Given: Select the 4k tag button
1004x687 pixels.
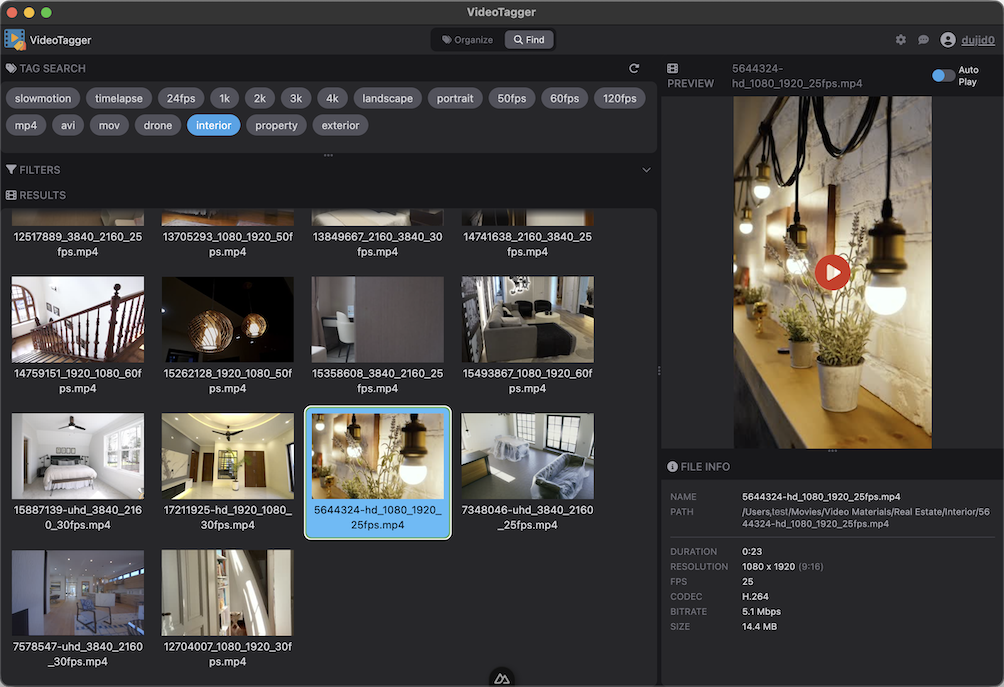Looking at the screenshot, I should [x=332, y=98].
